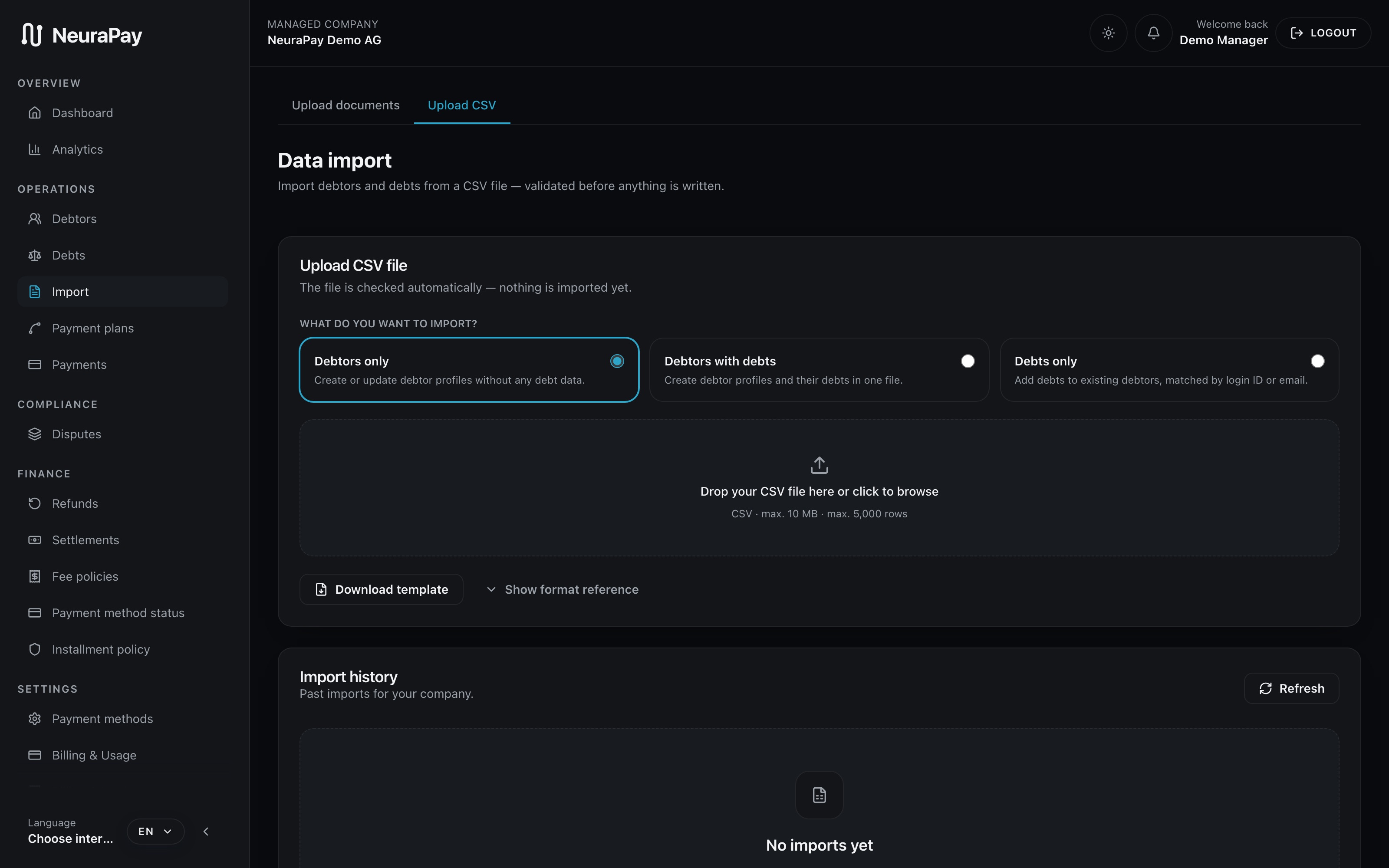Open notifications with the bell icon
The height and width of the screenshot is (868, 1389).
click(x=1153, y=33)
